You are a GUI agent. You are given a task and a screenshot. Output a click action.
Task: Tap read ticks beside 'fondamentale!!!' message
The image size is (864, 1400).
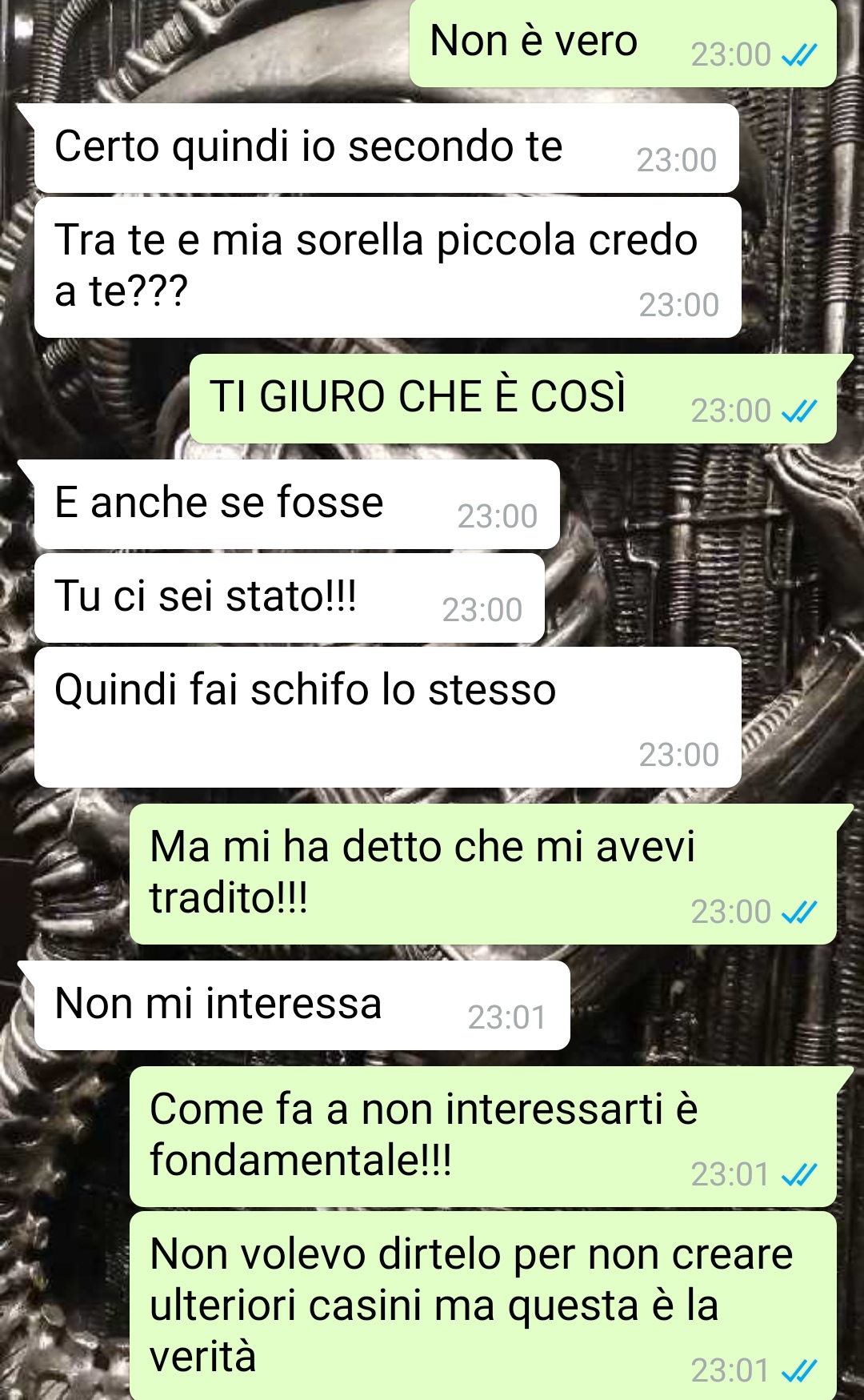798,1175
